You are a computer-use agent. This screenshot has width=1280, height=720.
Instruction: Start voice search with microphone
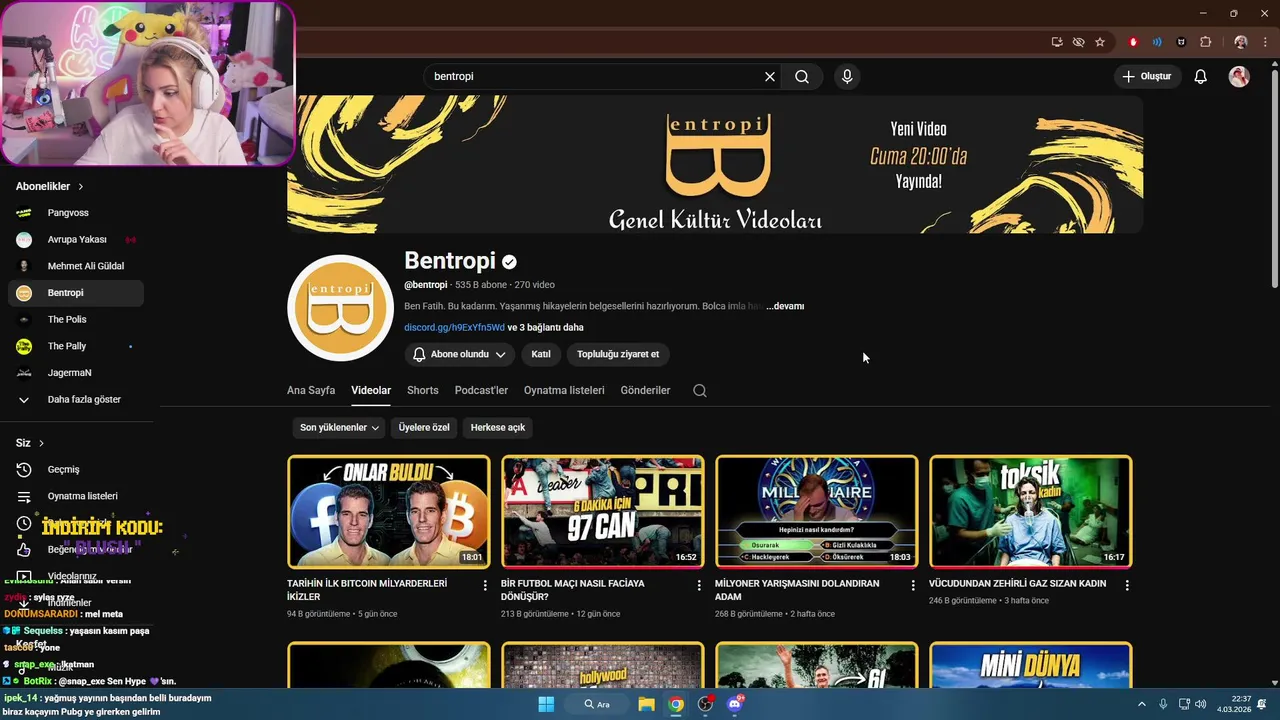[847, 76]
